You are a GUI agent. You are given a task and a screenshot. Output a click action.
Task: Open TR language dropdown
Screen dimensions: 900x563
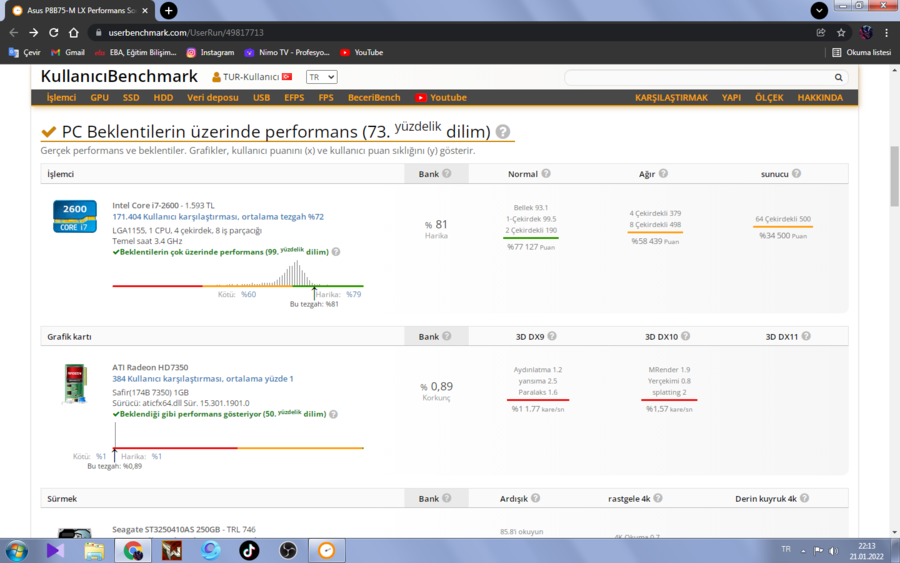tap(321, 77)
